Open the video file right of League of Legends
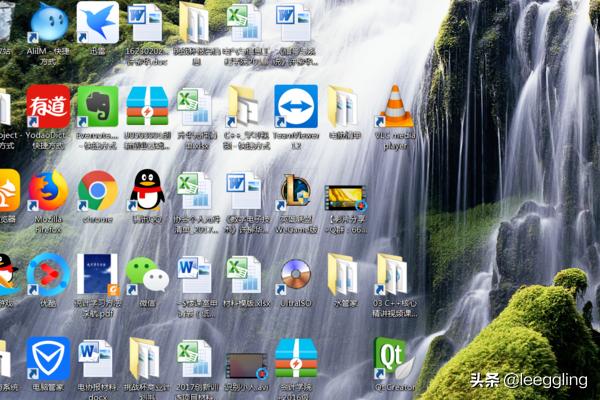This screenshot has height=400, width=600. point(346,198)
